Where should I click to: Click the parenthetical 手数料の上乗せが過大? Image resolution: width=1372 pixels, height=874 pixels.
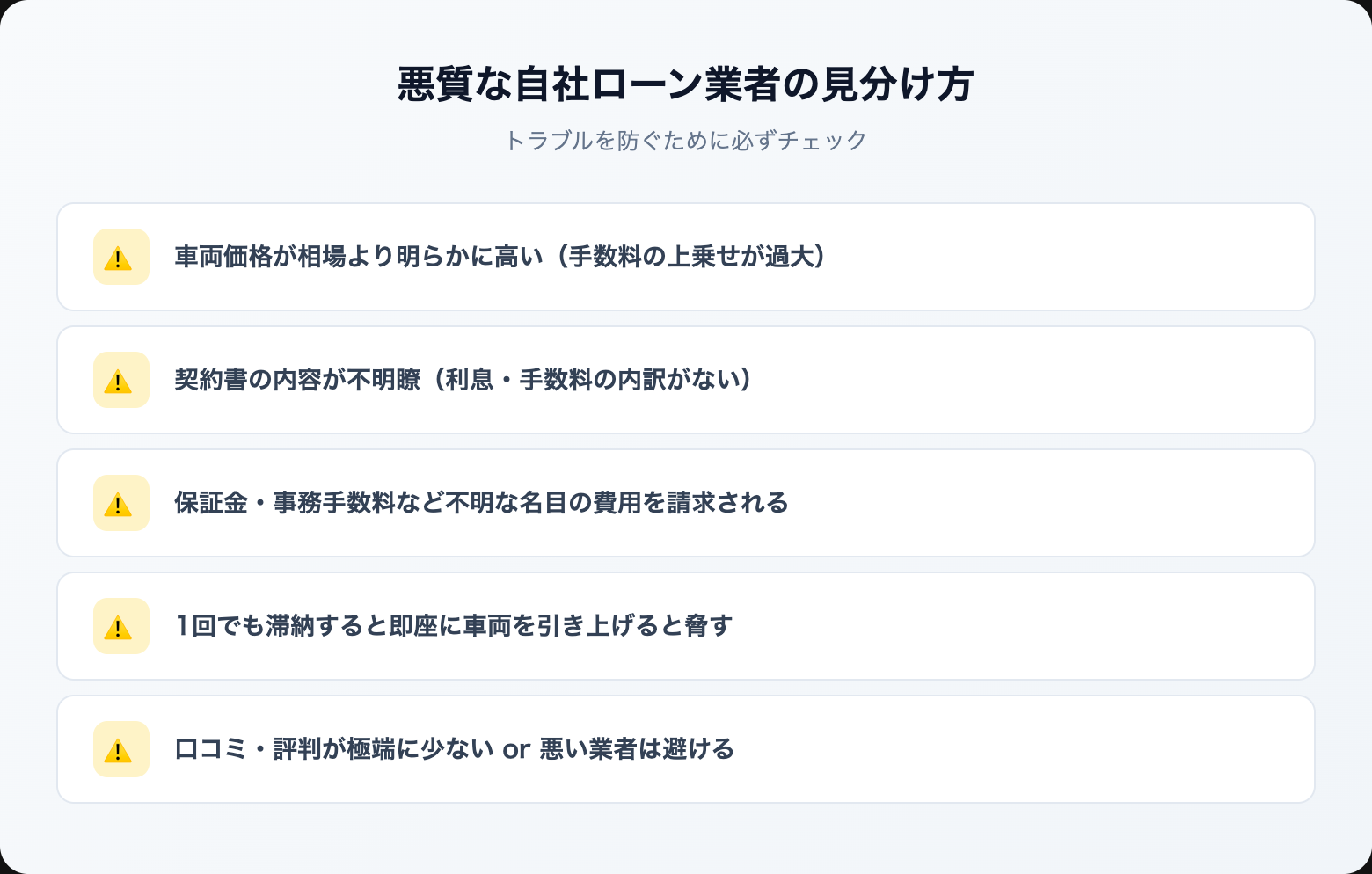(x=695, y=257)
